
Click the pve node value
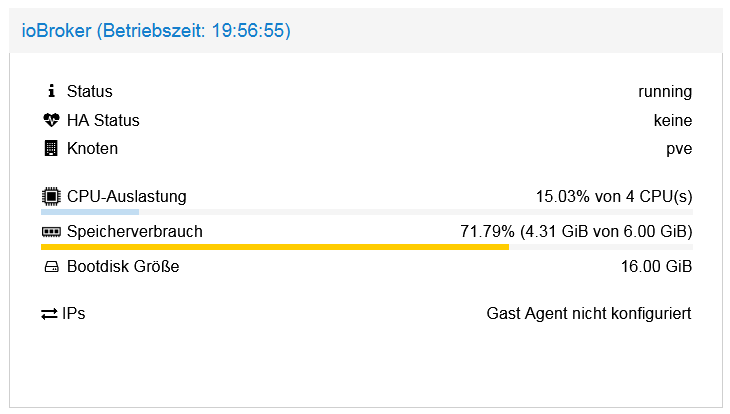680,149
